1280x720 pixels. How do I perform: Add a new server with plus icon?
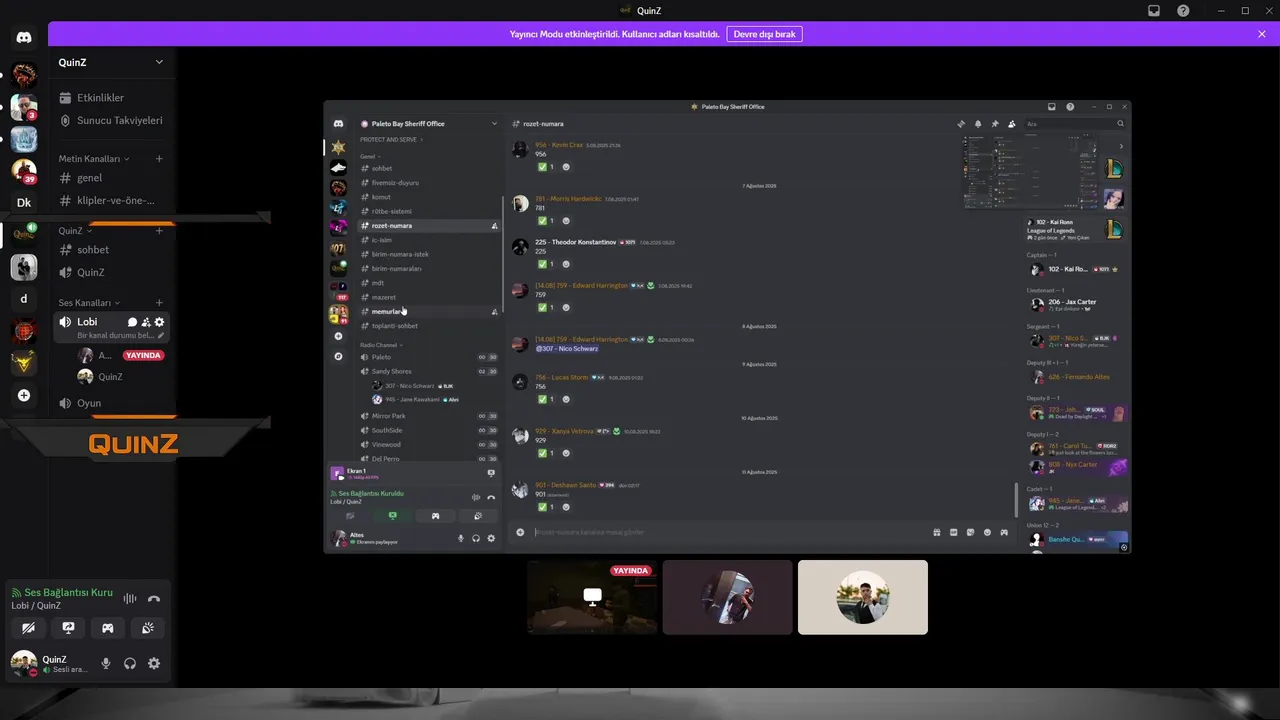click(x=24, y=395)
